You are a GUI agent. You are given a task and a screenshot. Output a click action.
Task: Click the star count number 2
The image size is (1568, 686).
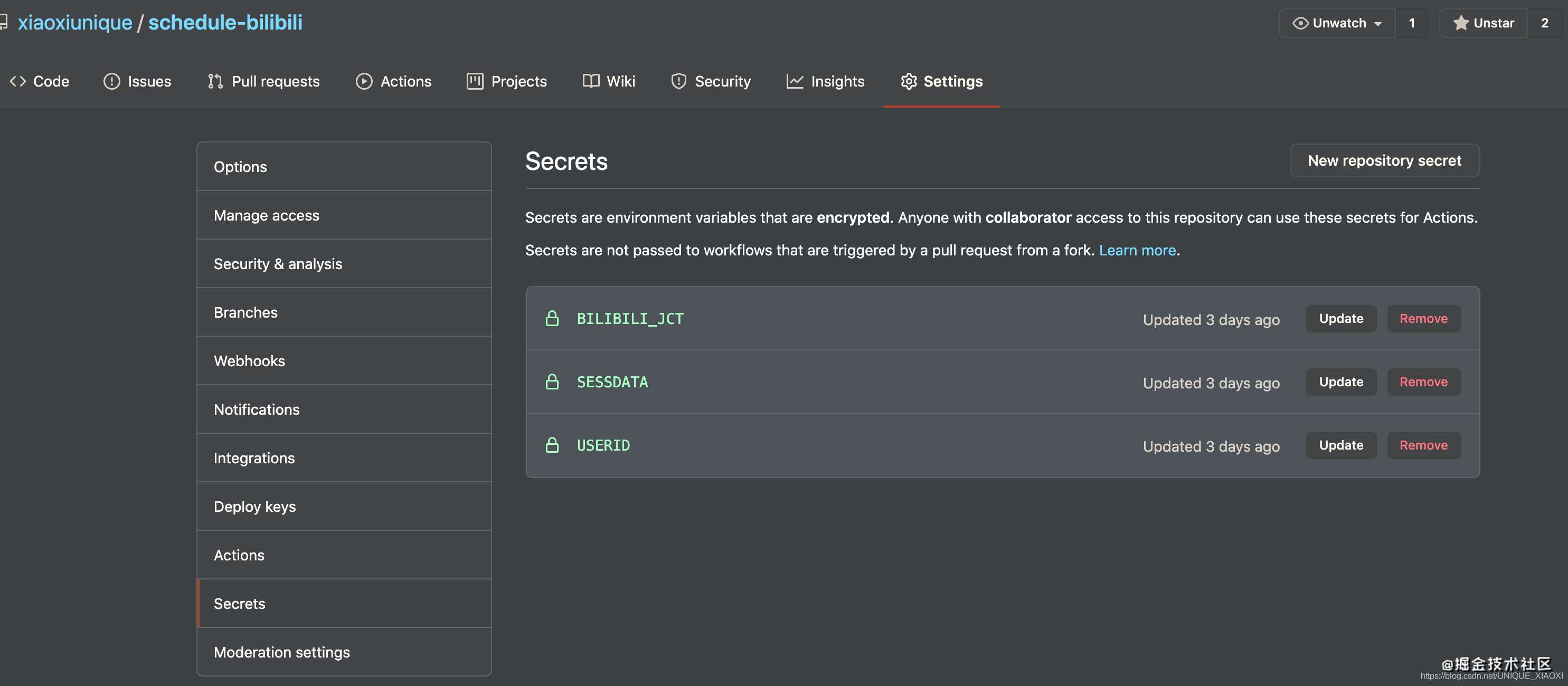[x=1544, y=23]
